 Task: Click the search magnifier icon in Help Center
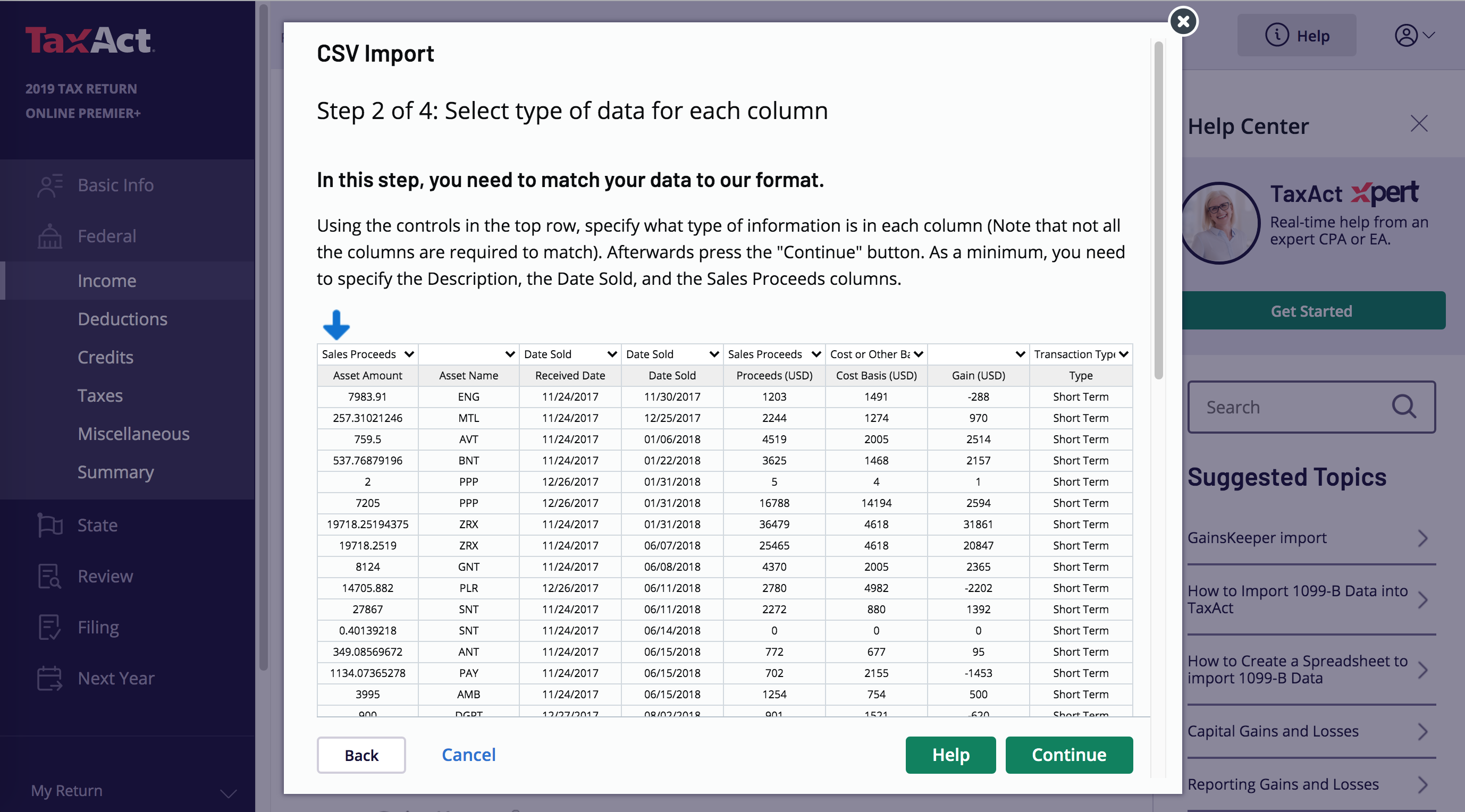[1403, 407]
